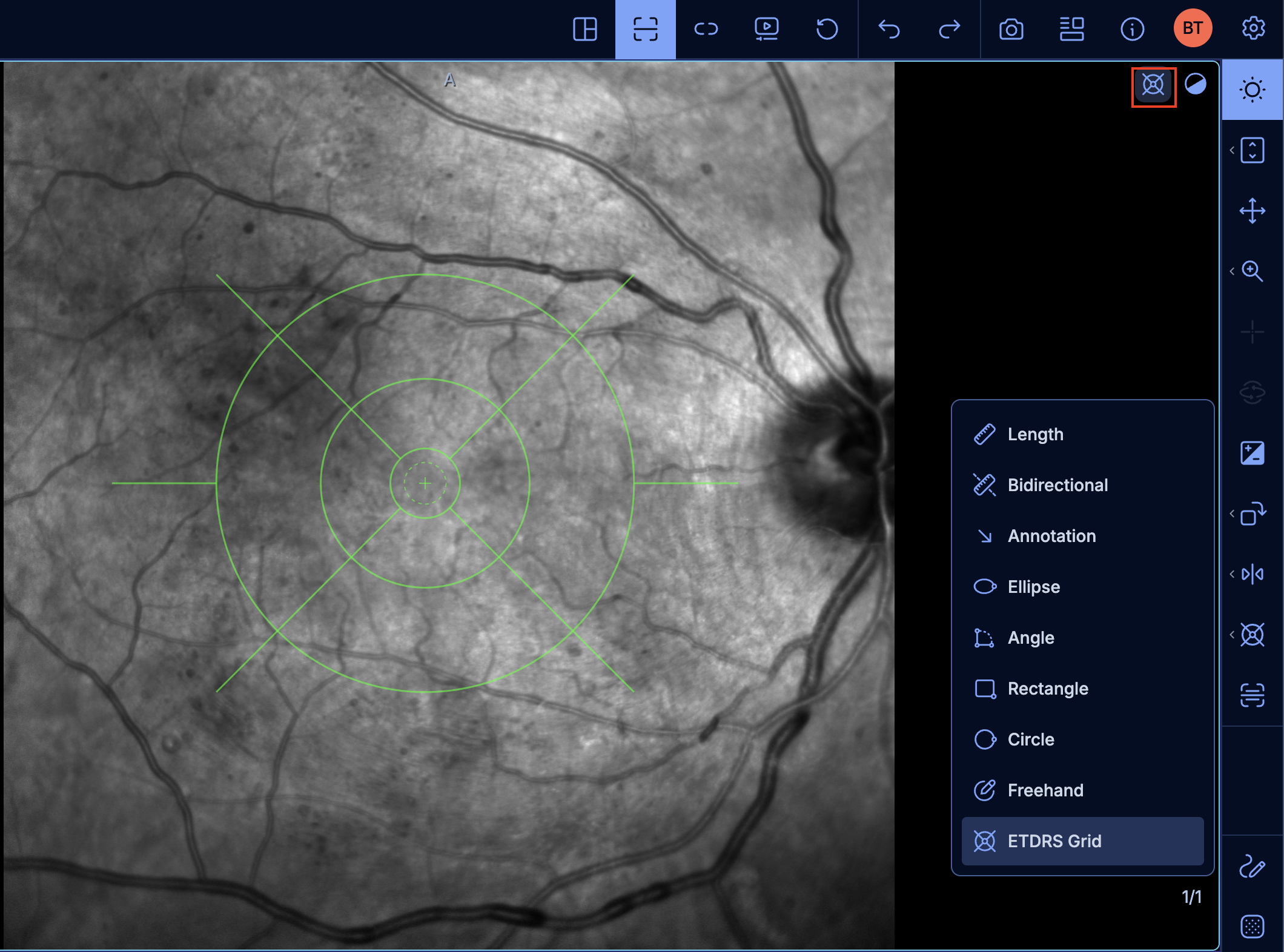Click the ETDRS Grid sidebar tool

click(x=1253, y=635)
